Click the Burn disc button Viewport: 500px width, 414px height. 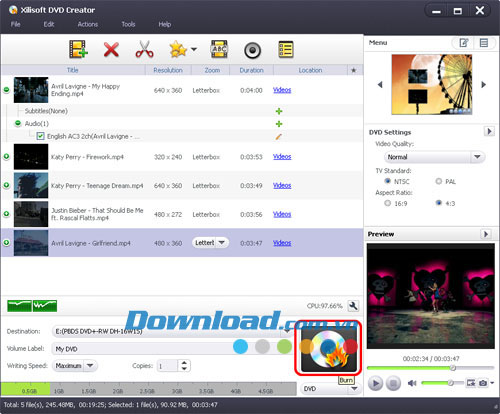click(329, 348)
